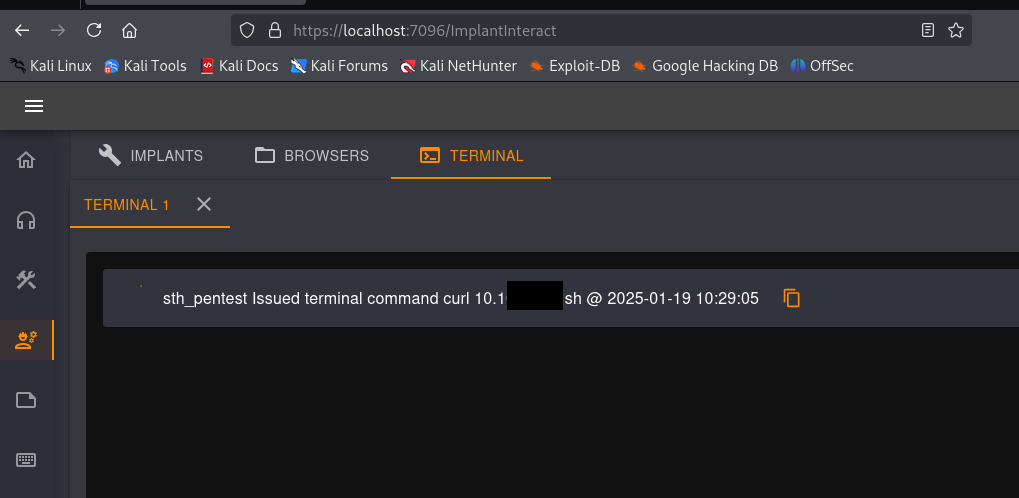Open the folder sidebar icon
The image size is (1019, 498).
[27, 400]
